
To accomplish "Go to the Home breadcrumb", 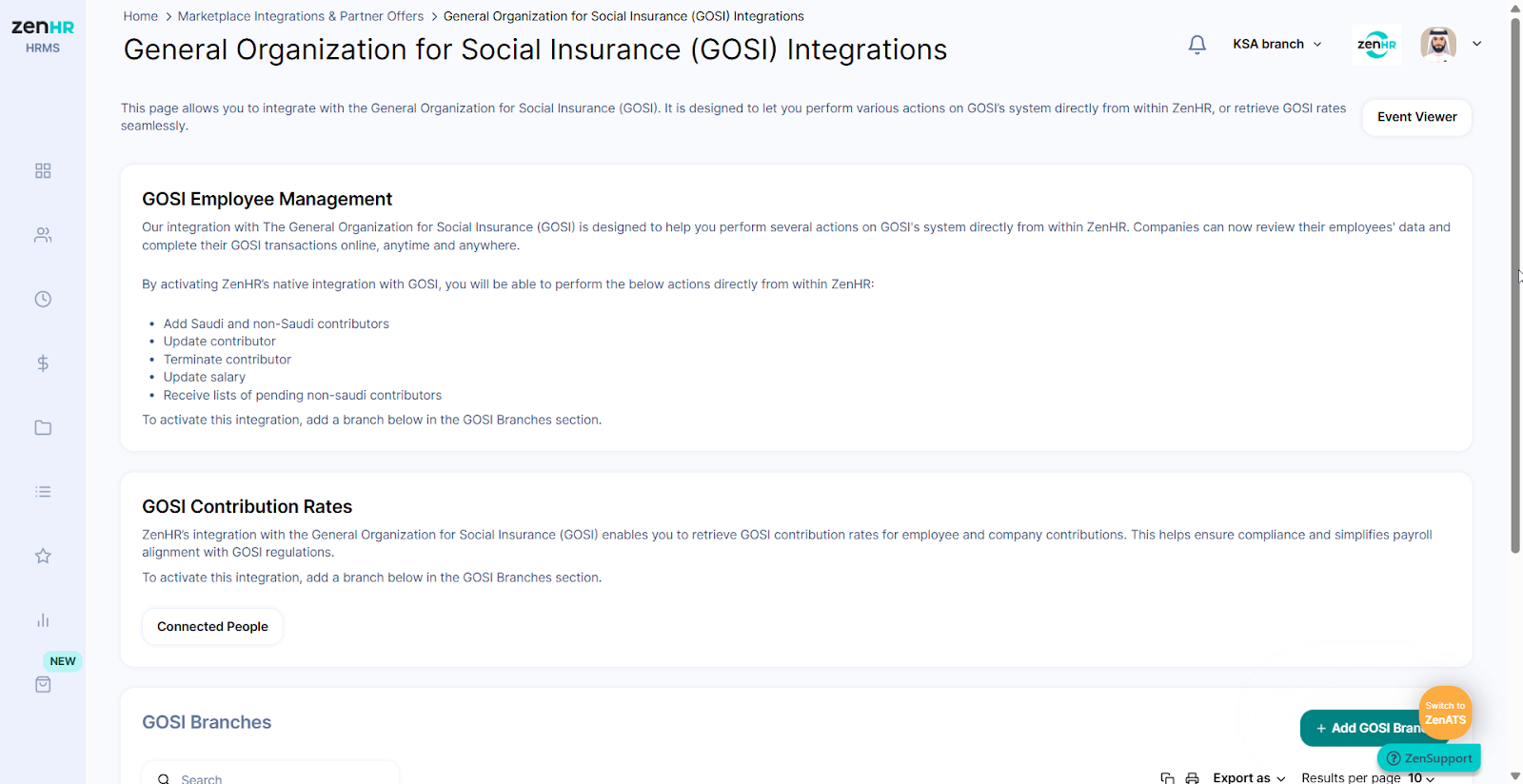I will point(140,16).
